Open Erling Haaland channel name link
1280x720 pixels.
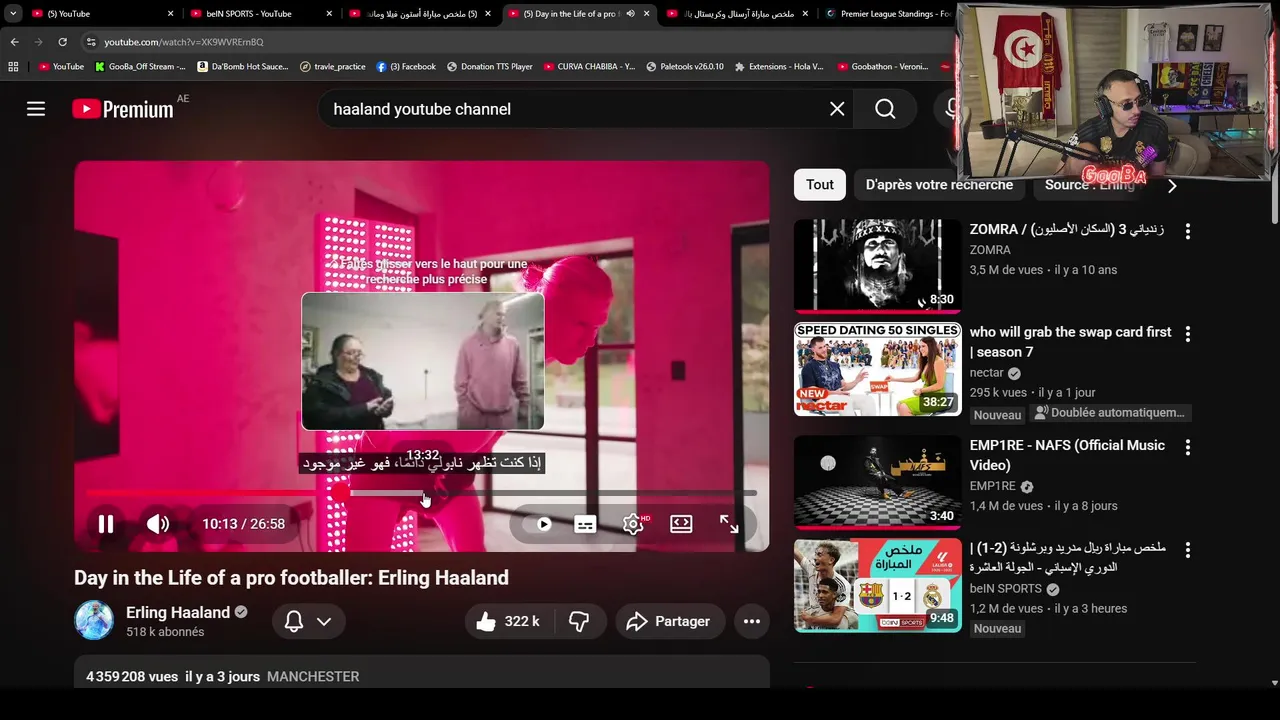[178, 612]
